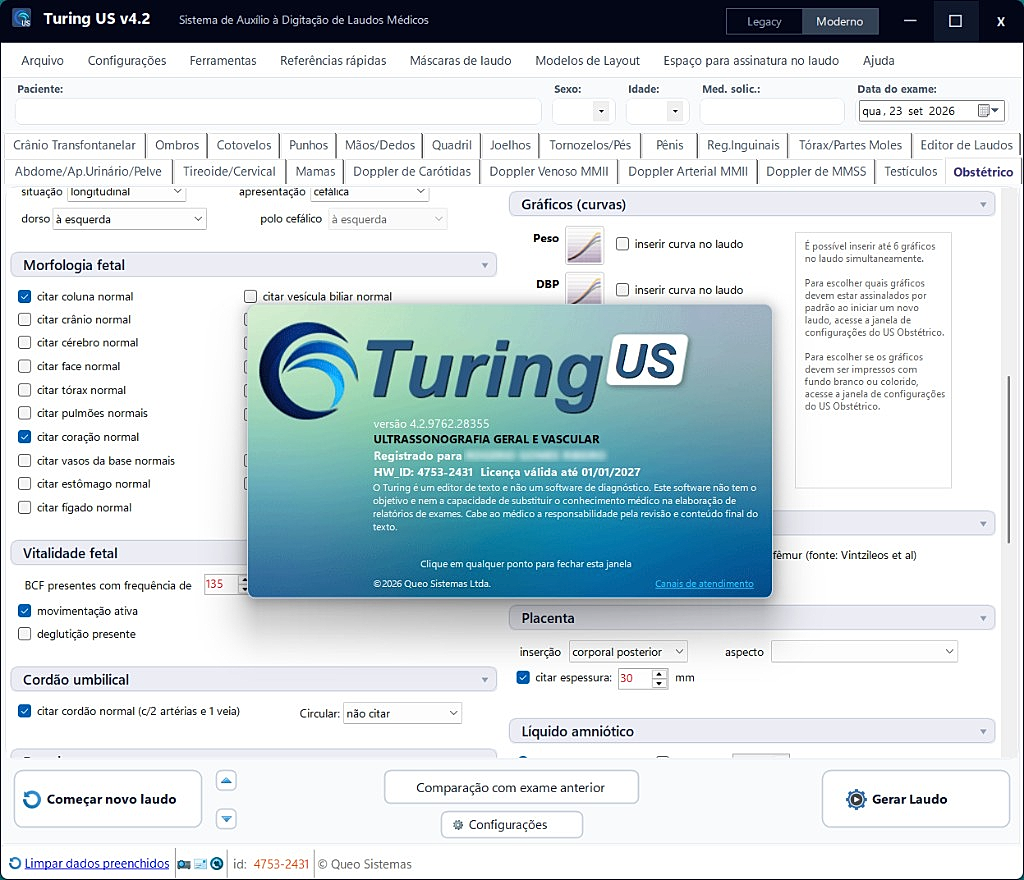The image size is (1024, 880).
Task: Open the Ajuda menu
Action: [x=878, y=61]
